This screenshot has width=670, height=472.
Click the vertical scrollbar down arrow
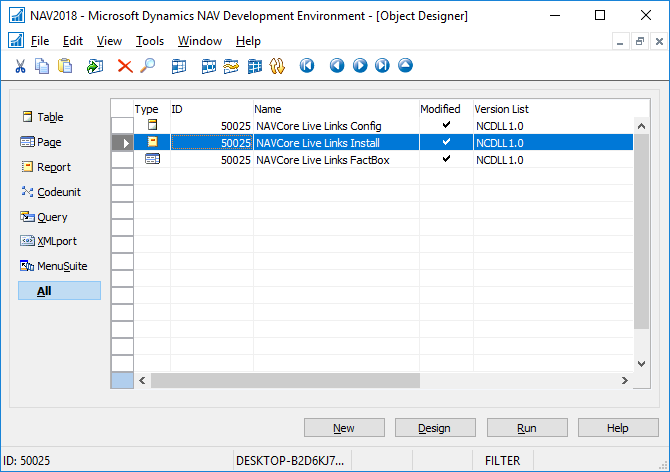click(x=642, y=364)
